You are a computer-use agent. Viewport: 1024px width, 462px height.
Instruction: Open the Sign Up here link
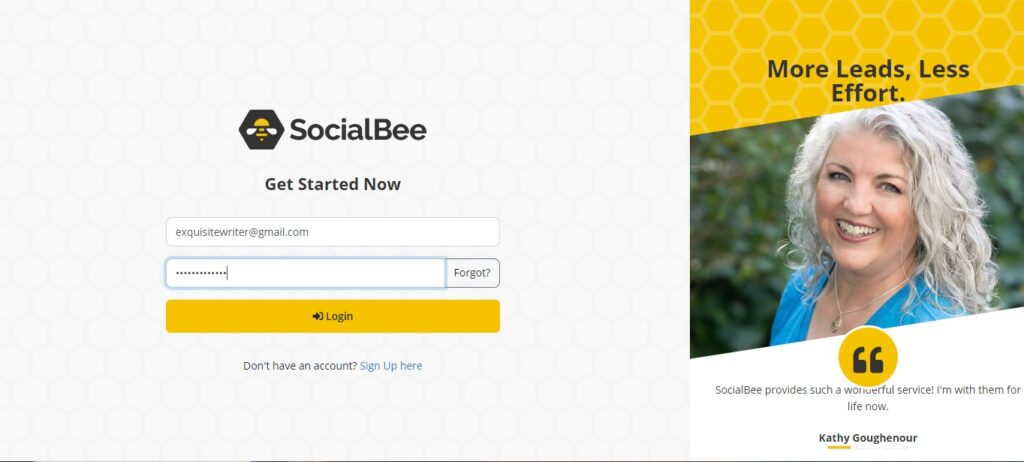[391, 366]
